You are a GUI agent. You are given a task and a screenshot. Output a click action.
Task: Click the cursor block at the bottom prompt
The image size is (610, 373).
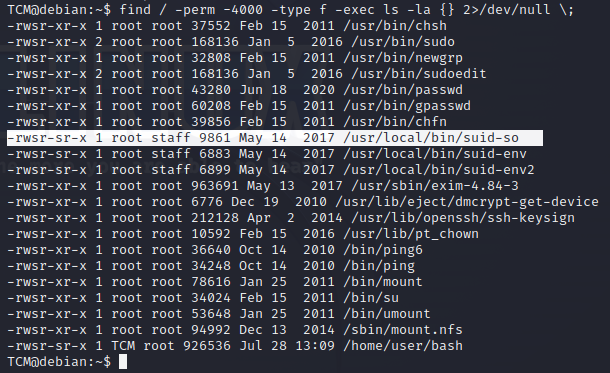123,362
